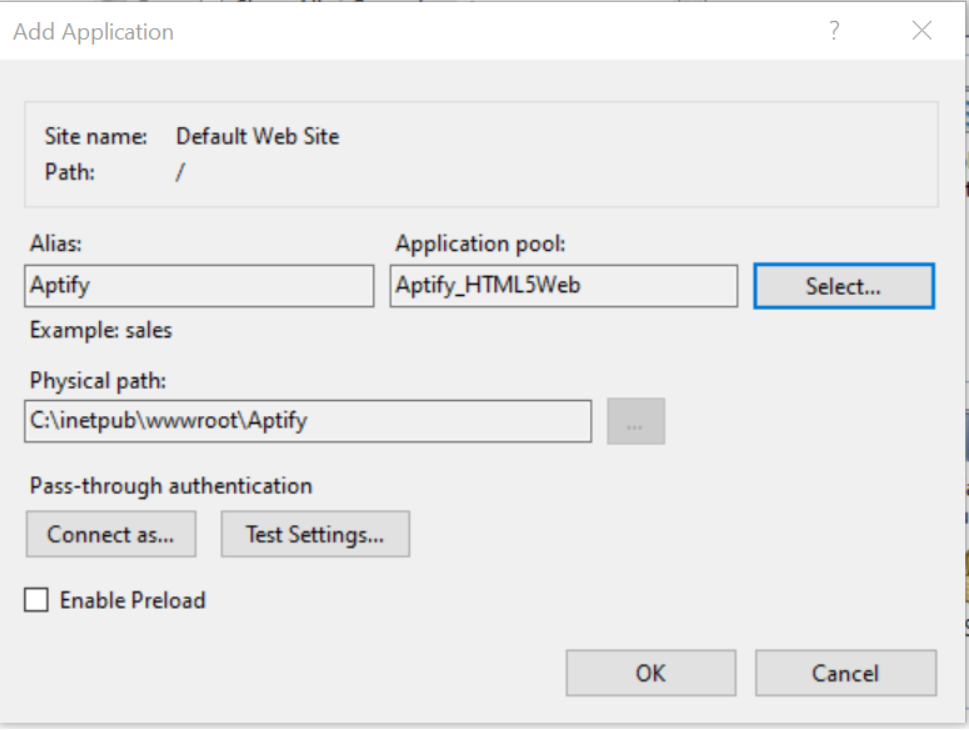Screen dimensions: 969x730
Task: Cancel the Add Application dialog
Action: tap(845, 673)
